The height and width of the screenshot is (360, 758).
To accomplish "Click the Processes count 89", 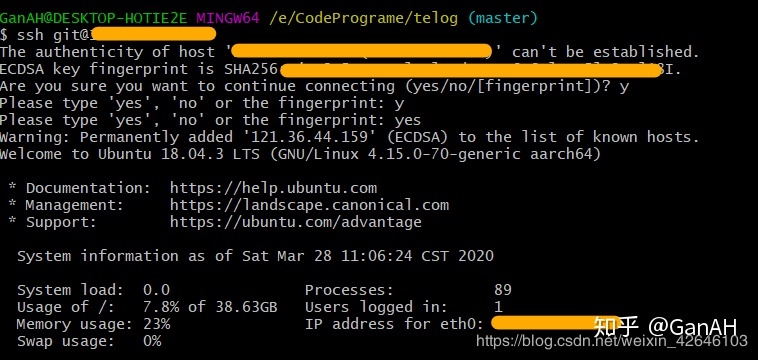I will pos(503,290).
